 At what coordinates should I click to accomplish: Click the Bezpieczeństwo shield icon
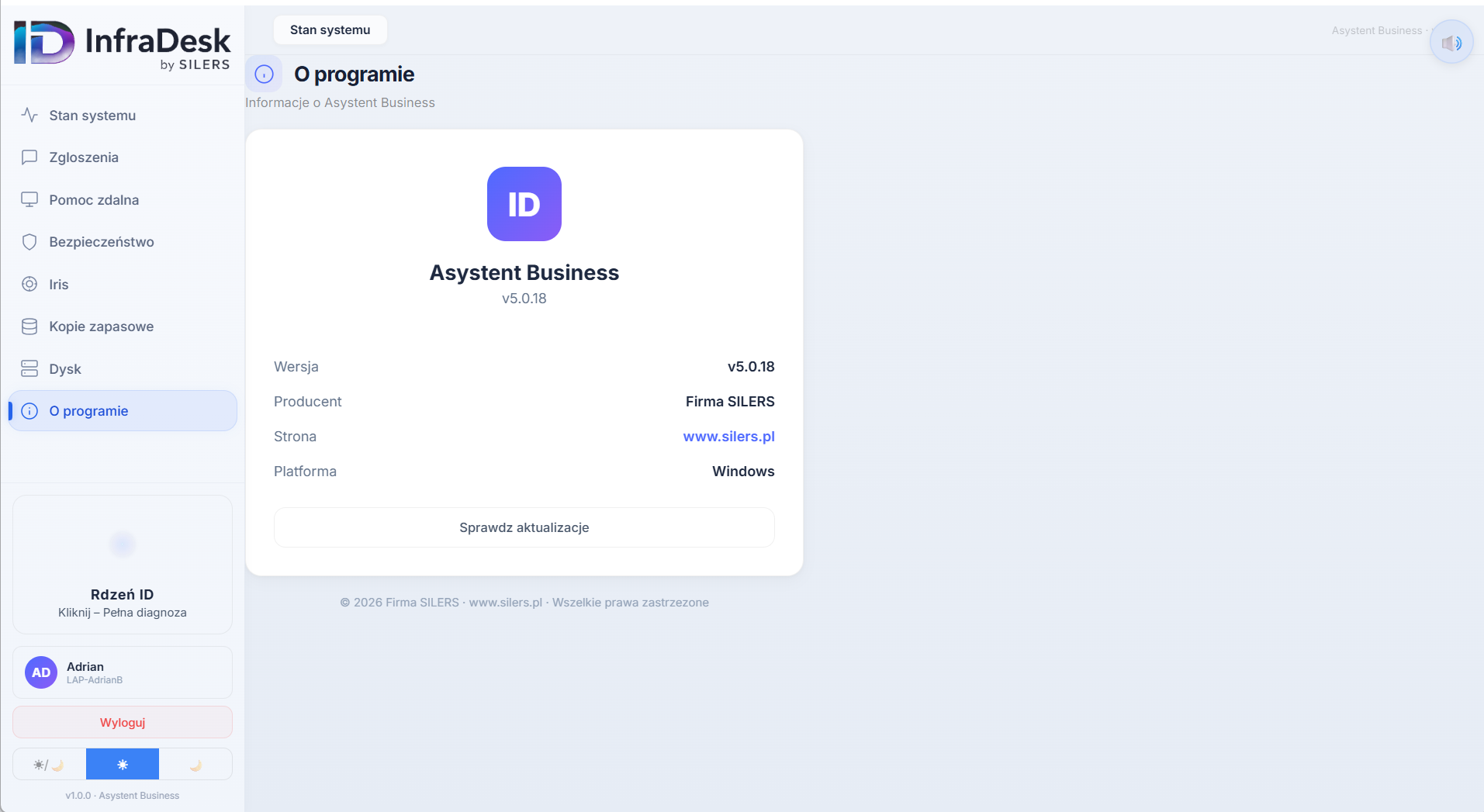29,242
